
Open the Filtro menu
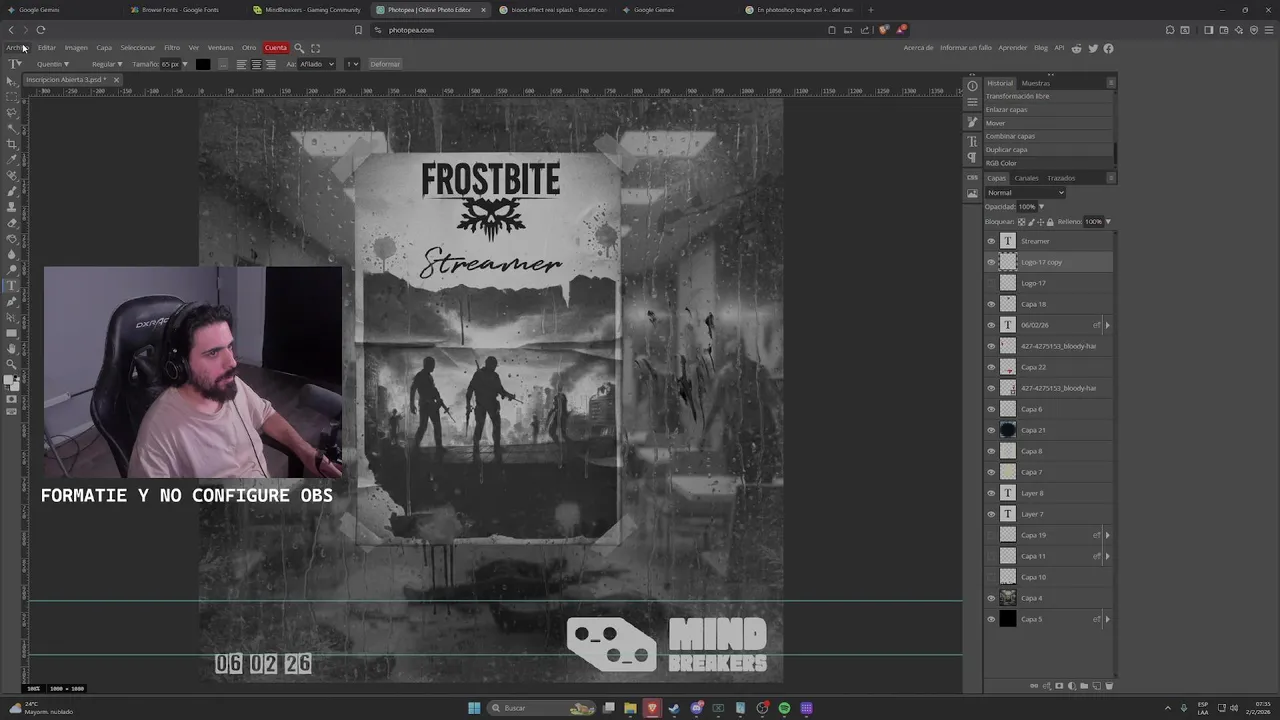pos(172,48)
